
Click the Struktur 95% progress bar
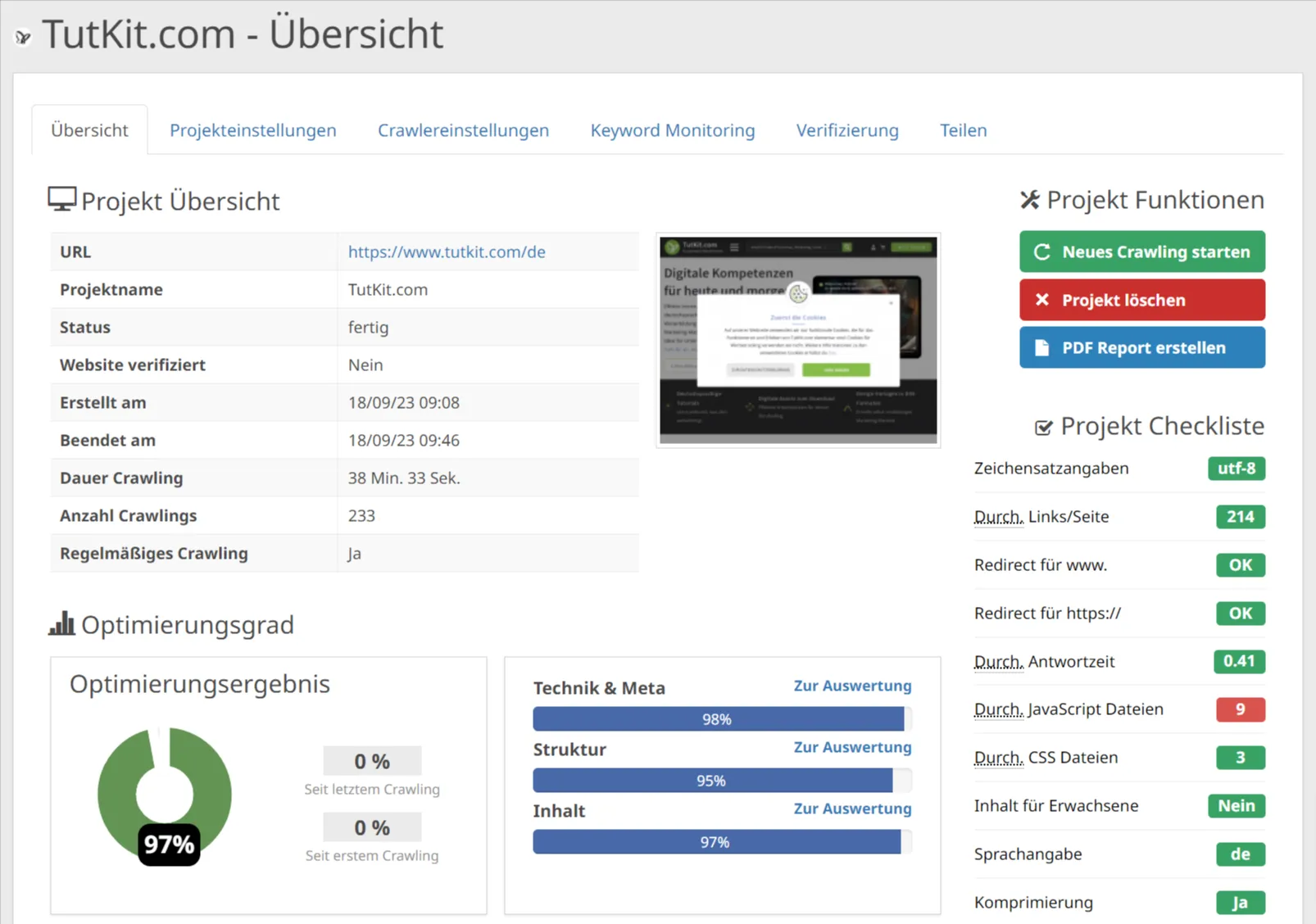pos(722,780)
